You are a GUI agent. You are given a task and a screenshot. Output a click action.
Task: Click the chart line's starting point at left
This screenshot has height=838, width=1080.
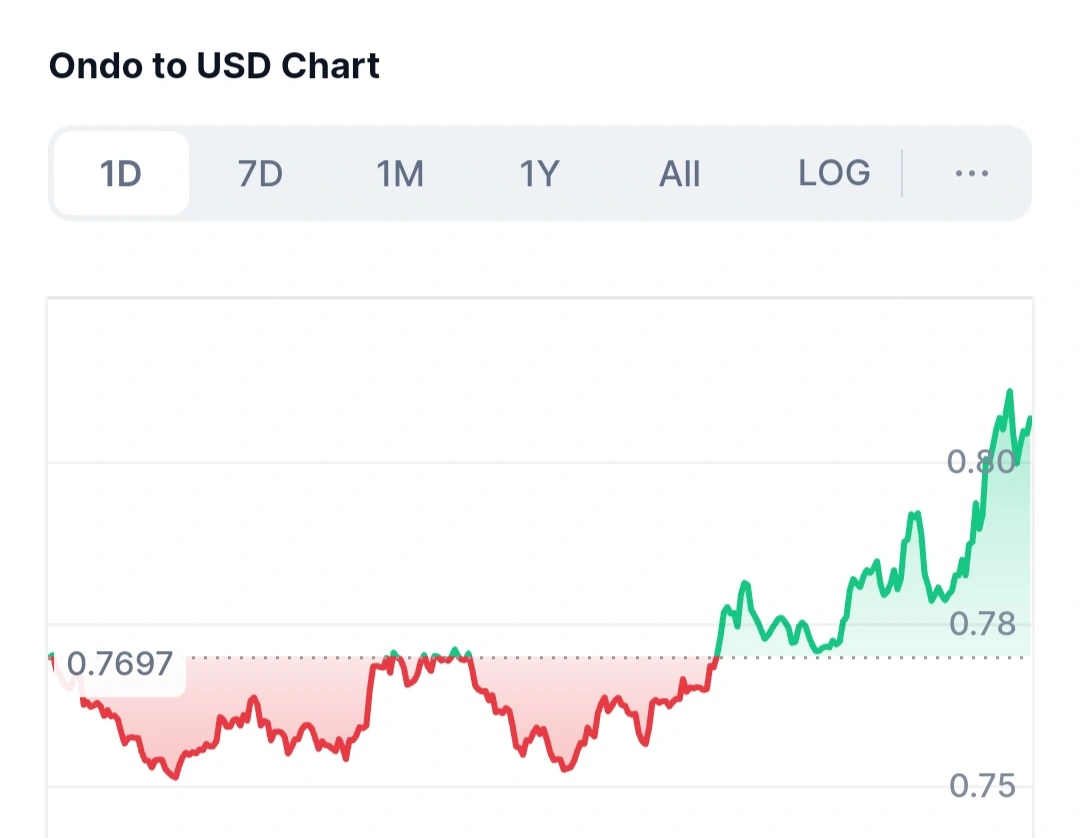pos(51,657)
